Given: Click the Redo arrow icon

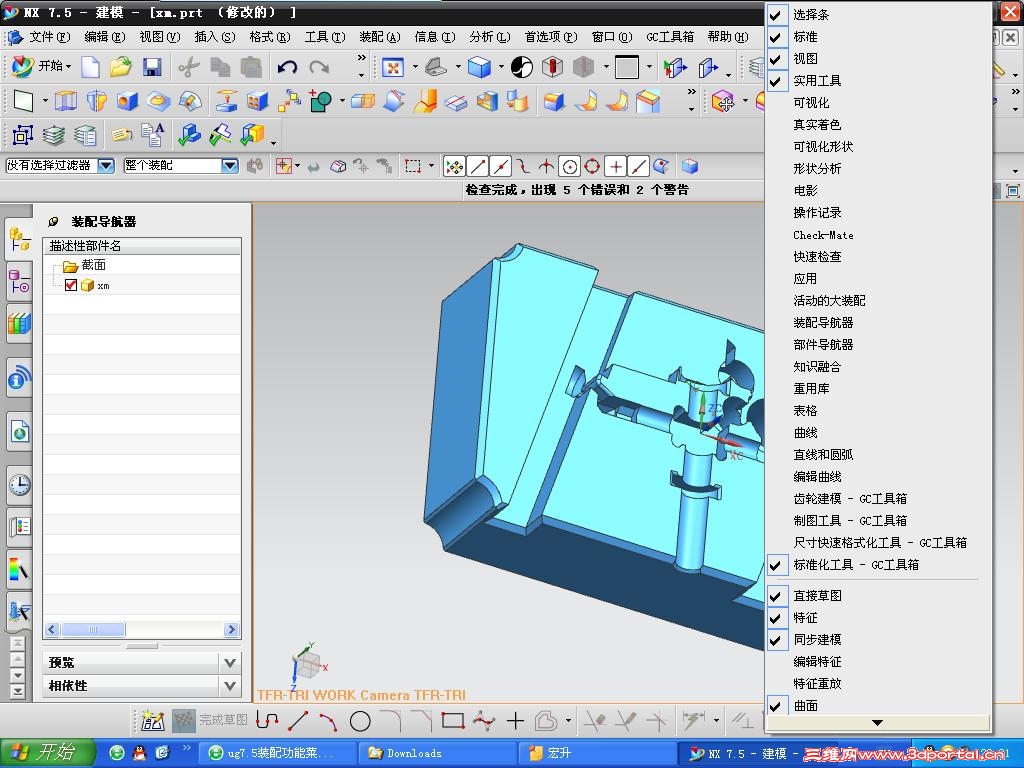Looking at the screenshot, I should (319, 67).
